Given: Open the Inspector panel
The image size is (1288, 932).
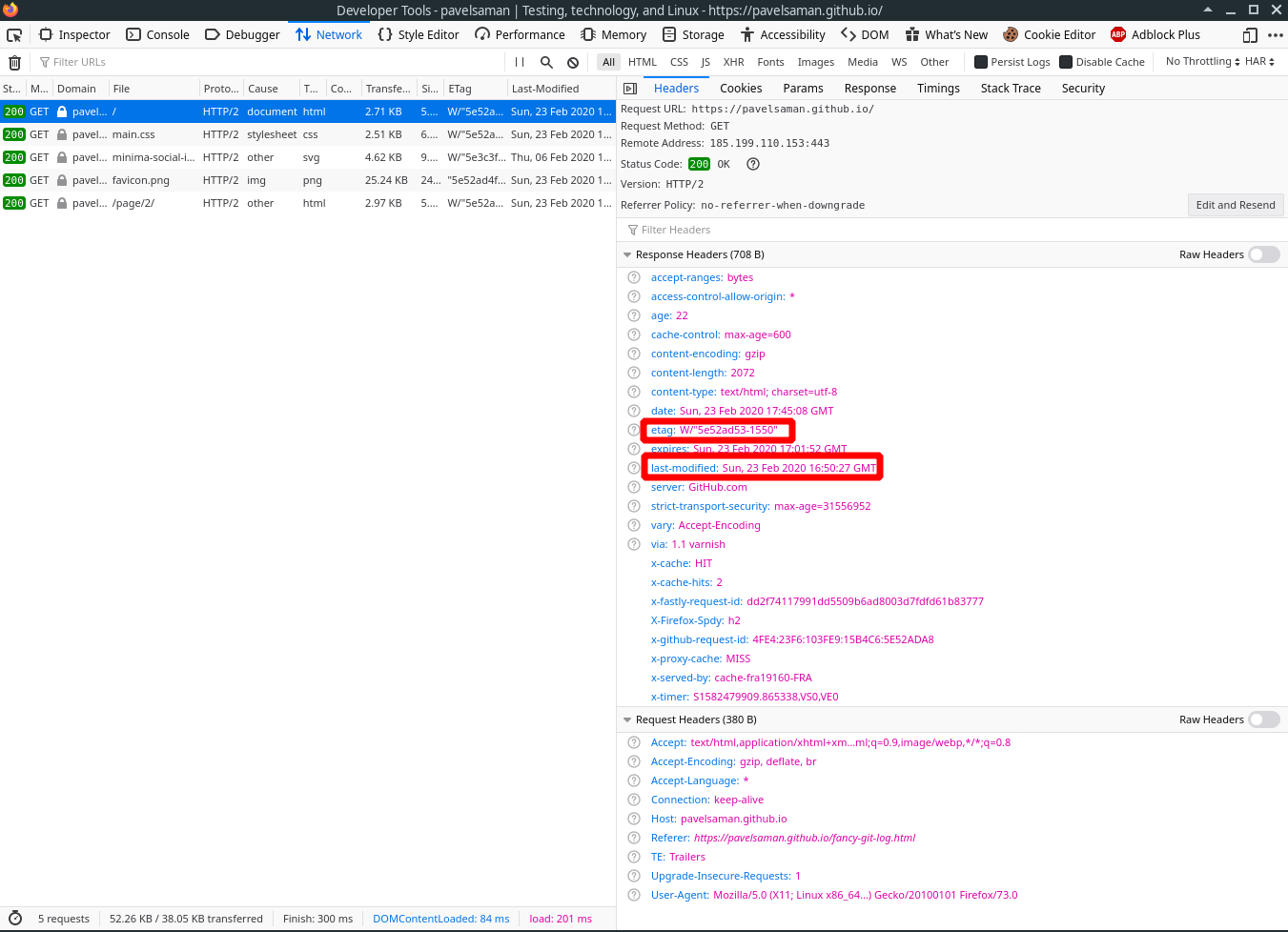Looking at the screenshot, I should 74,35.
